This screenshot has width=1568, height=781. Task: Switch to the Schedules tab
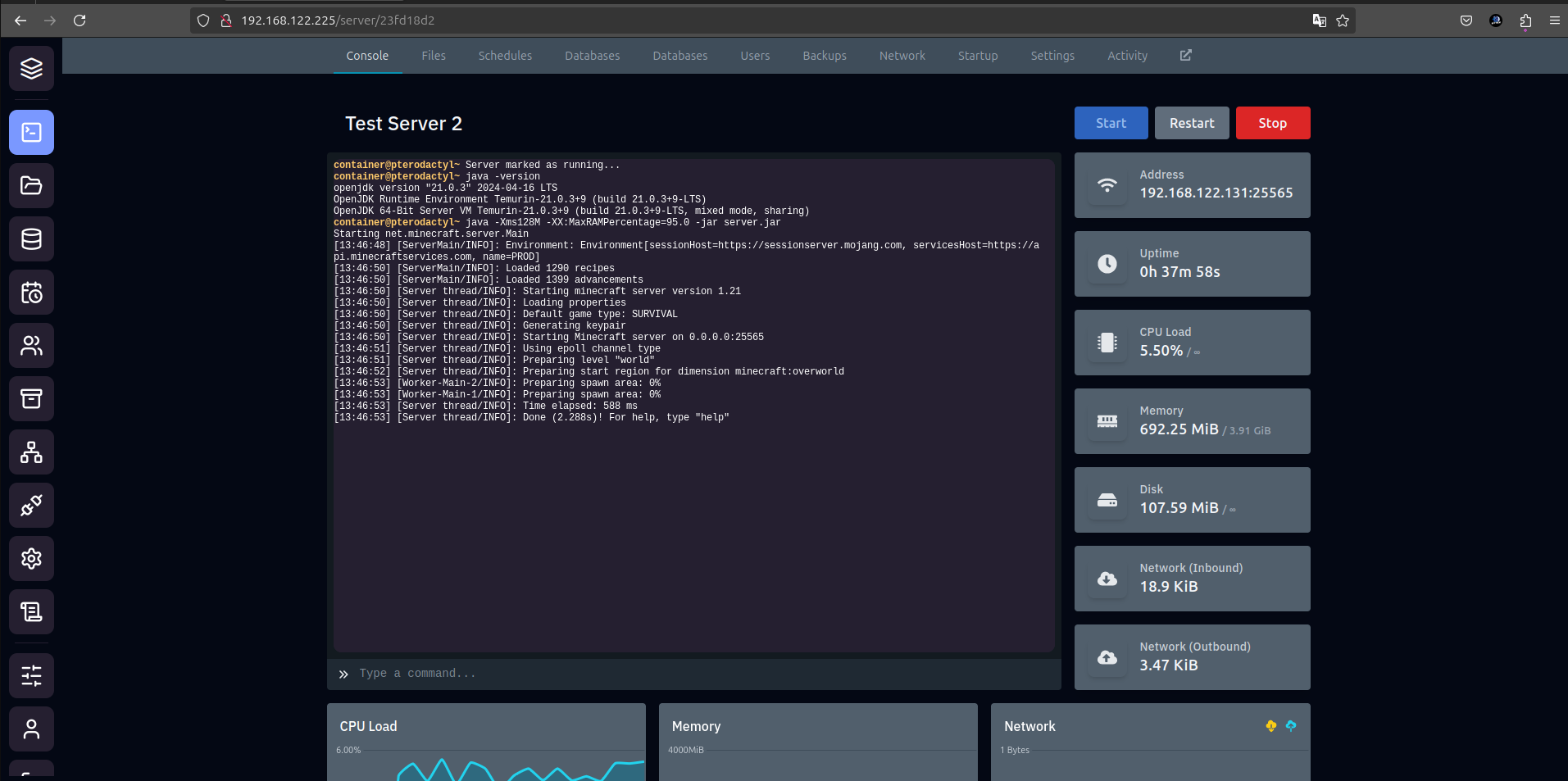tap(505, 56)
